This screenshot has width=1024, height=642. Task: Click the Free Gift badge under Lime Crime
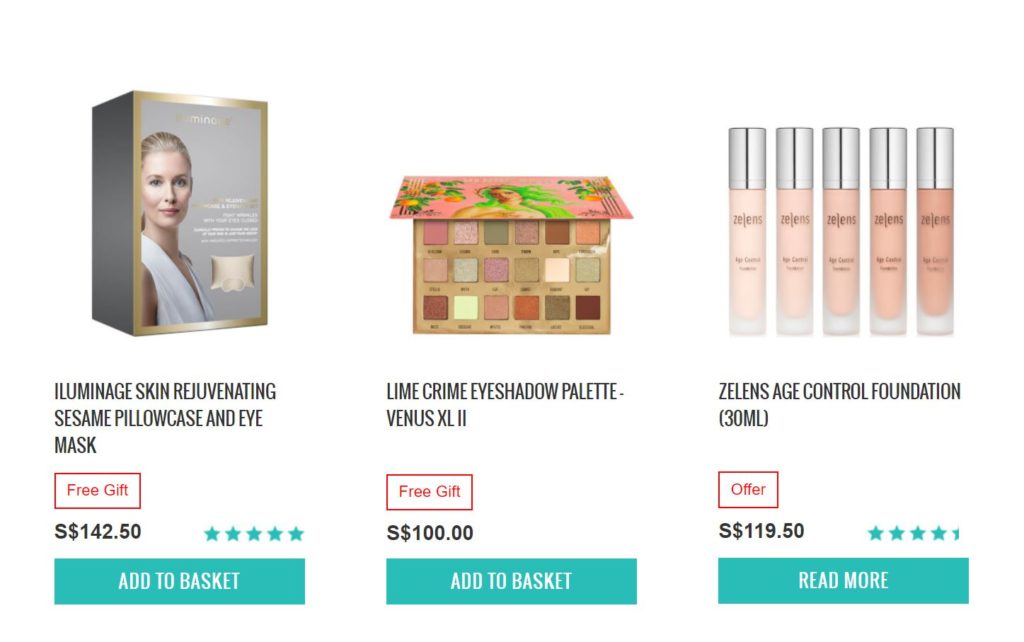[429, 492]
